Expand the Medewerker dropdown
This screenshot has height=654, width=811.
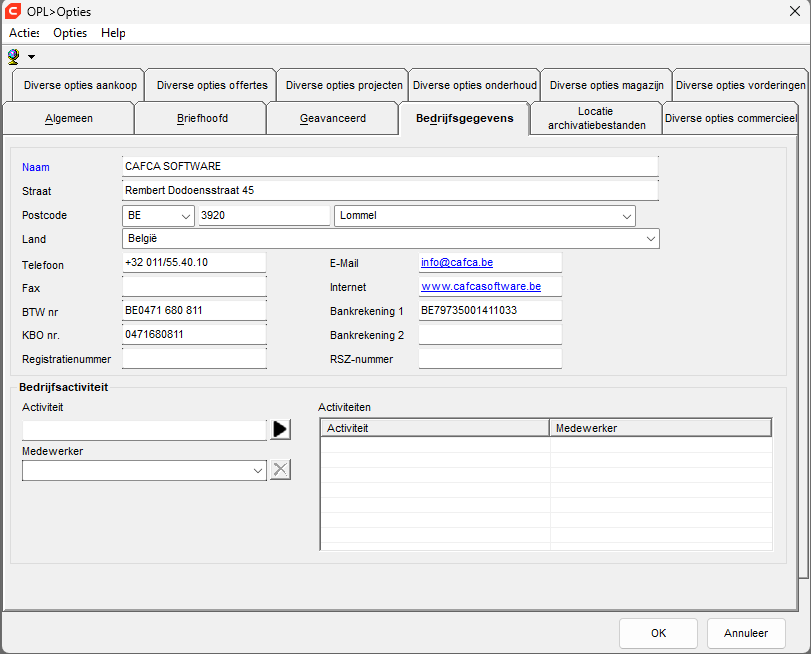(x=258, y=471)
